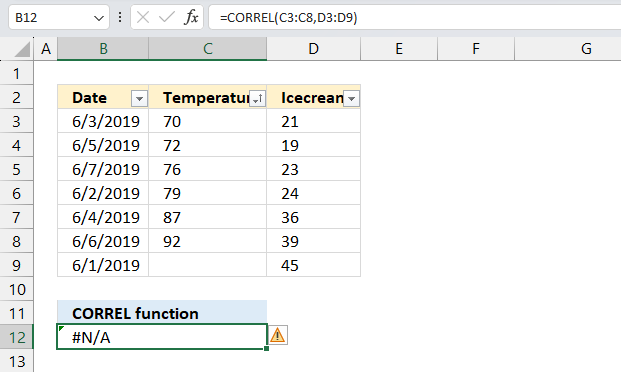Image resolution: width=621 pixels, height=372 pixels.
Task: Click temperature cell showing 70
Action: [208, 121]
